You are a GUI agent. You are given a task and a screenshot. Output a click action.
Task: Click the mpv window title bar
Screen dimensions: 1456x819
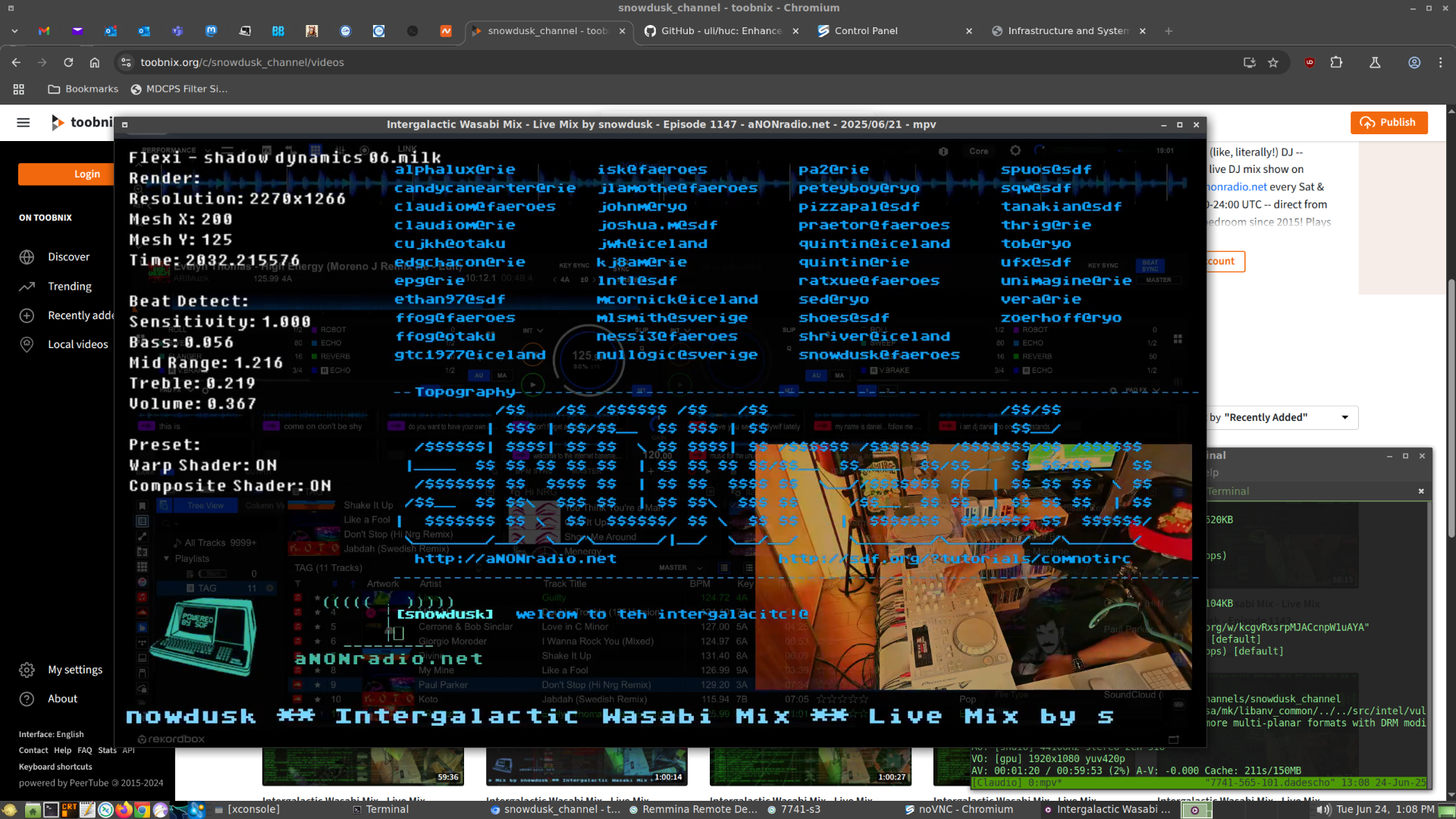(x=660, y=124)
